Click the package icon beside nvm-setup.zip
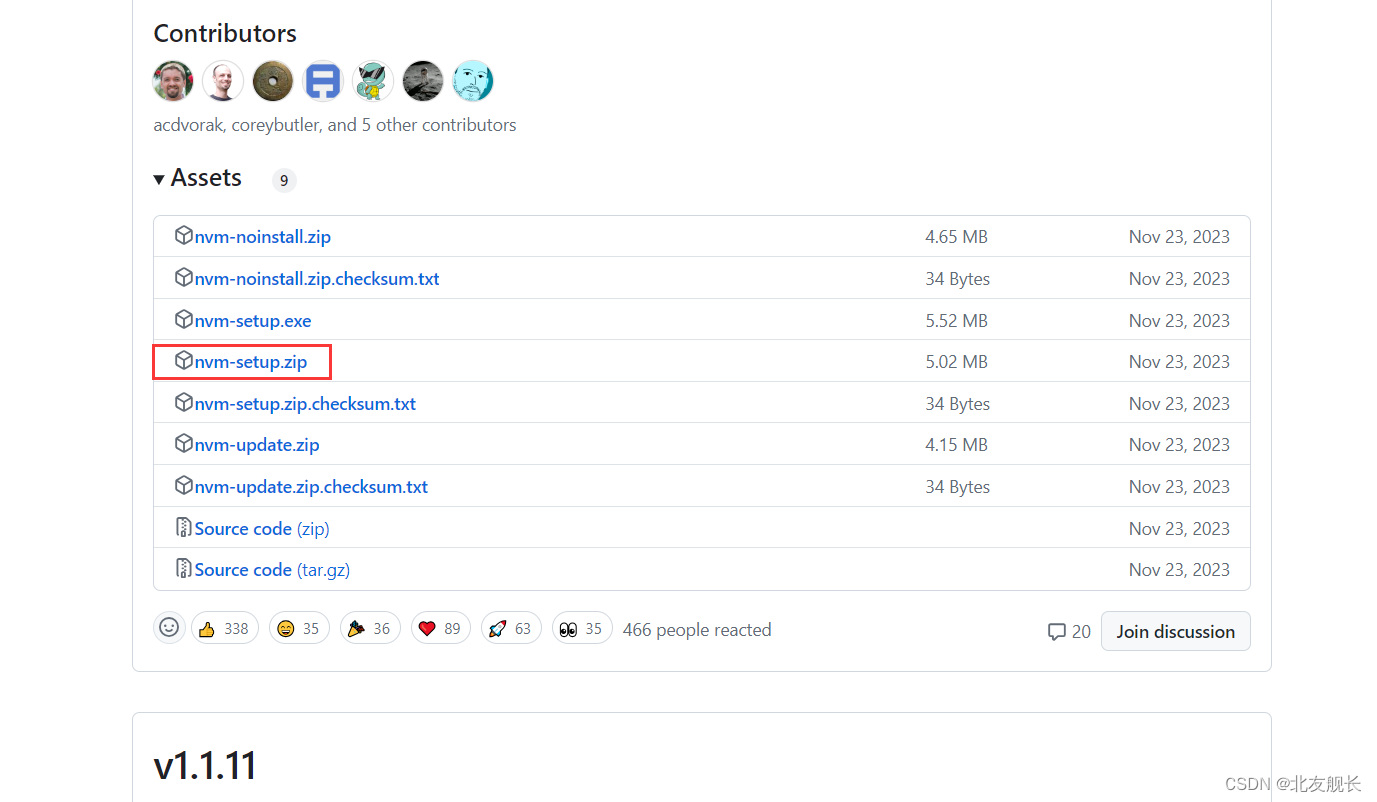Viewport: 1377px width, 802px height. [x=183, y=361]
